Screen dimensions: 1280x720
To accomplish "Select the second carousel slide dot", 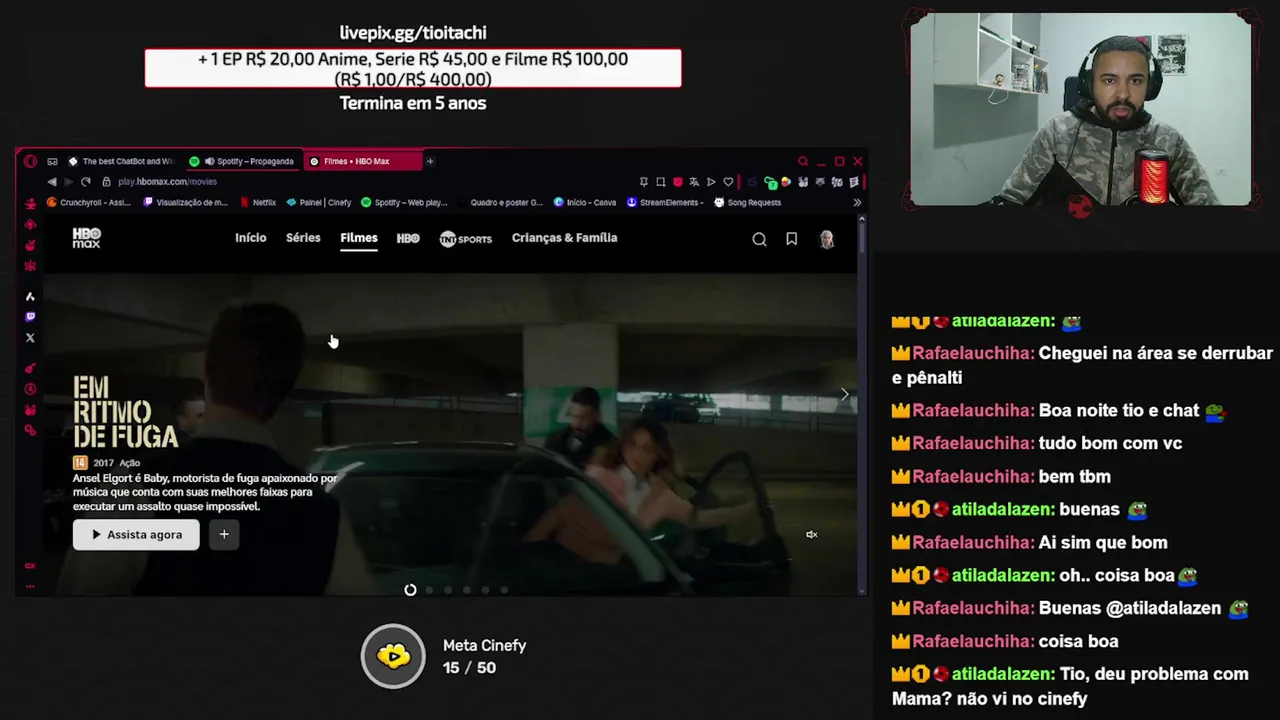I will click(429, 590).
